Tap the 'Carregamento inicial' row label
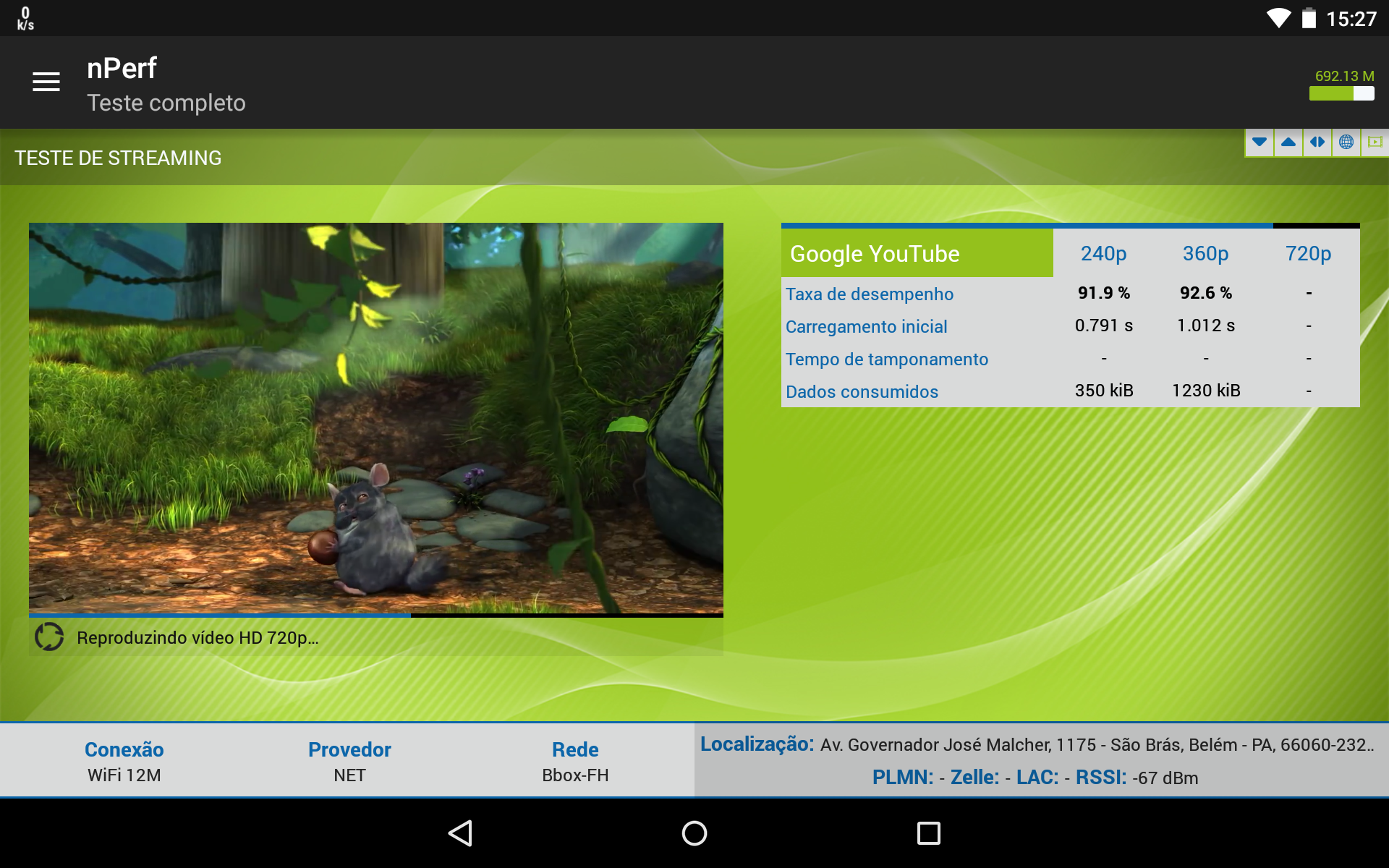This screenshot has width=1389, height=868. [866, 327]
